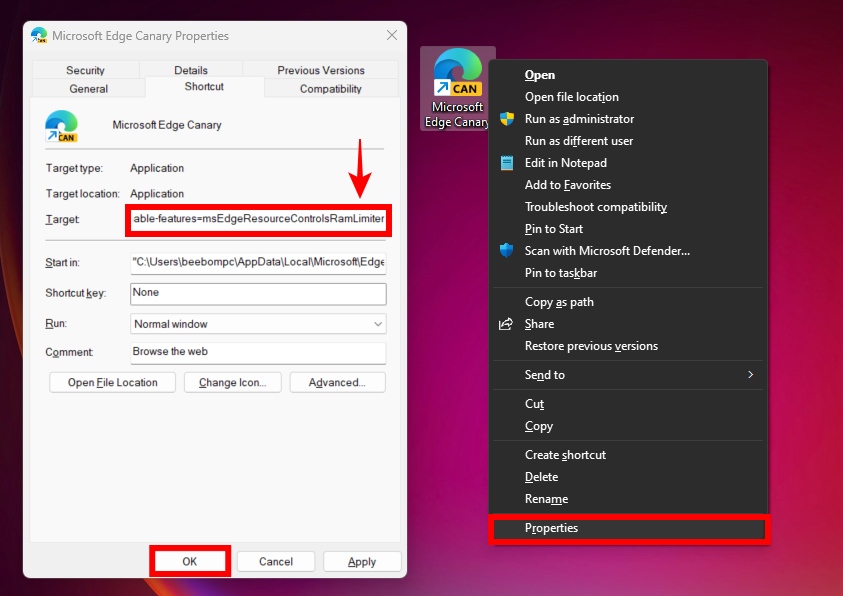The height and width of the screenshot is (596, 843).
Task: Choose Rename from the context menu
Action: pyautogui.click(x=627, y=499)
